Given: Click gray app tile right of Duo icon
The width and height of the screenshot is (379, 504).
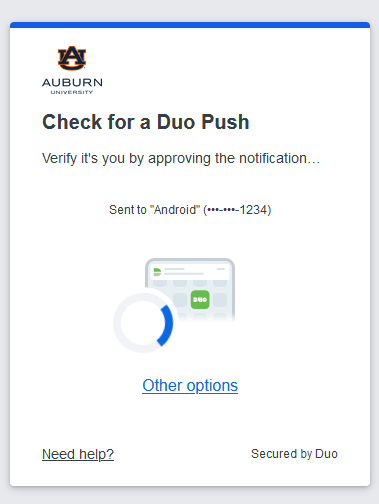Looking at the screenshot, I should [x=220, y=299].
